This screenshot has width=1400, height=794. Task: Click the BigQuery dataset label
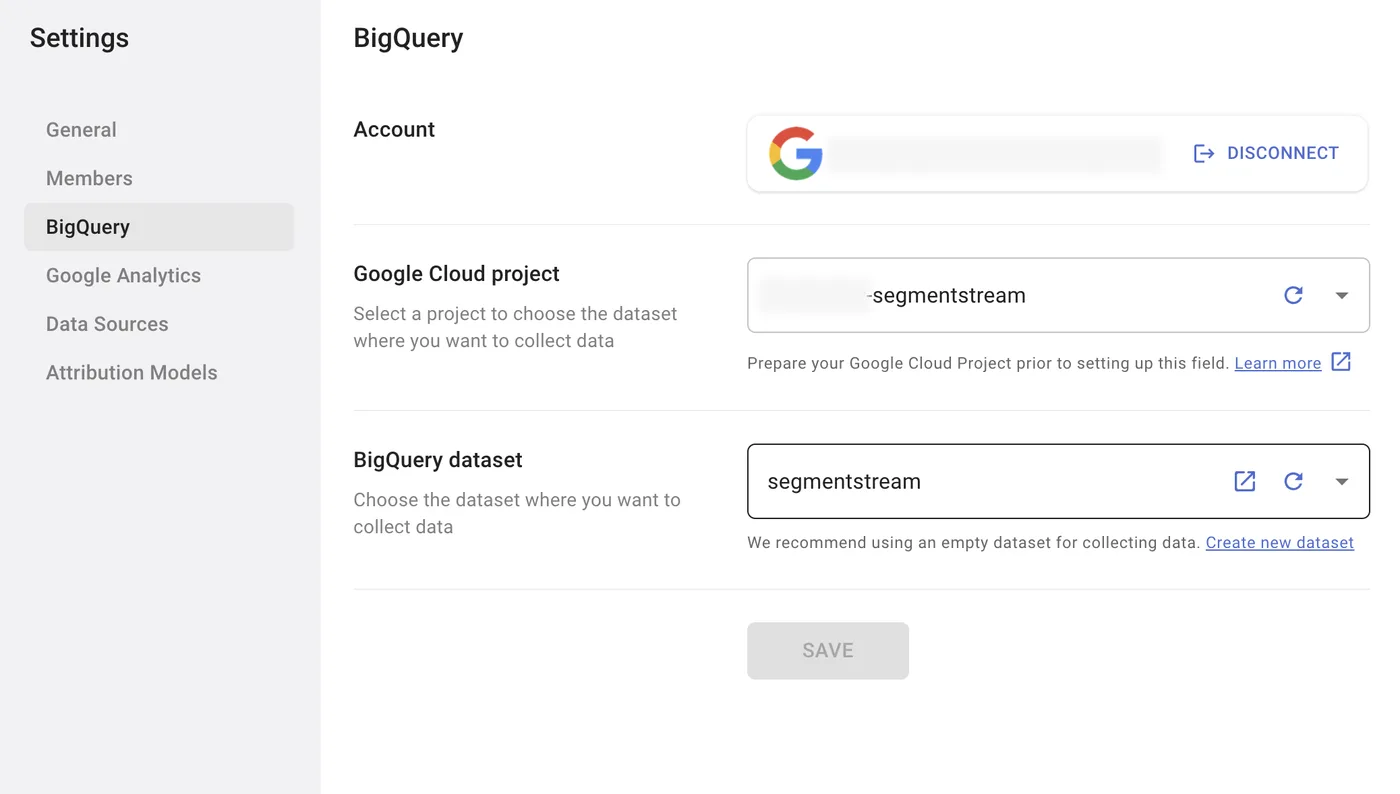(x=438, y=460)
